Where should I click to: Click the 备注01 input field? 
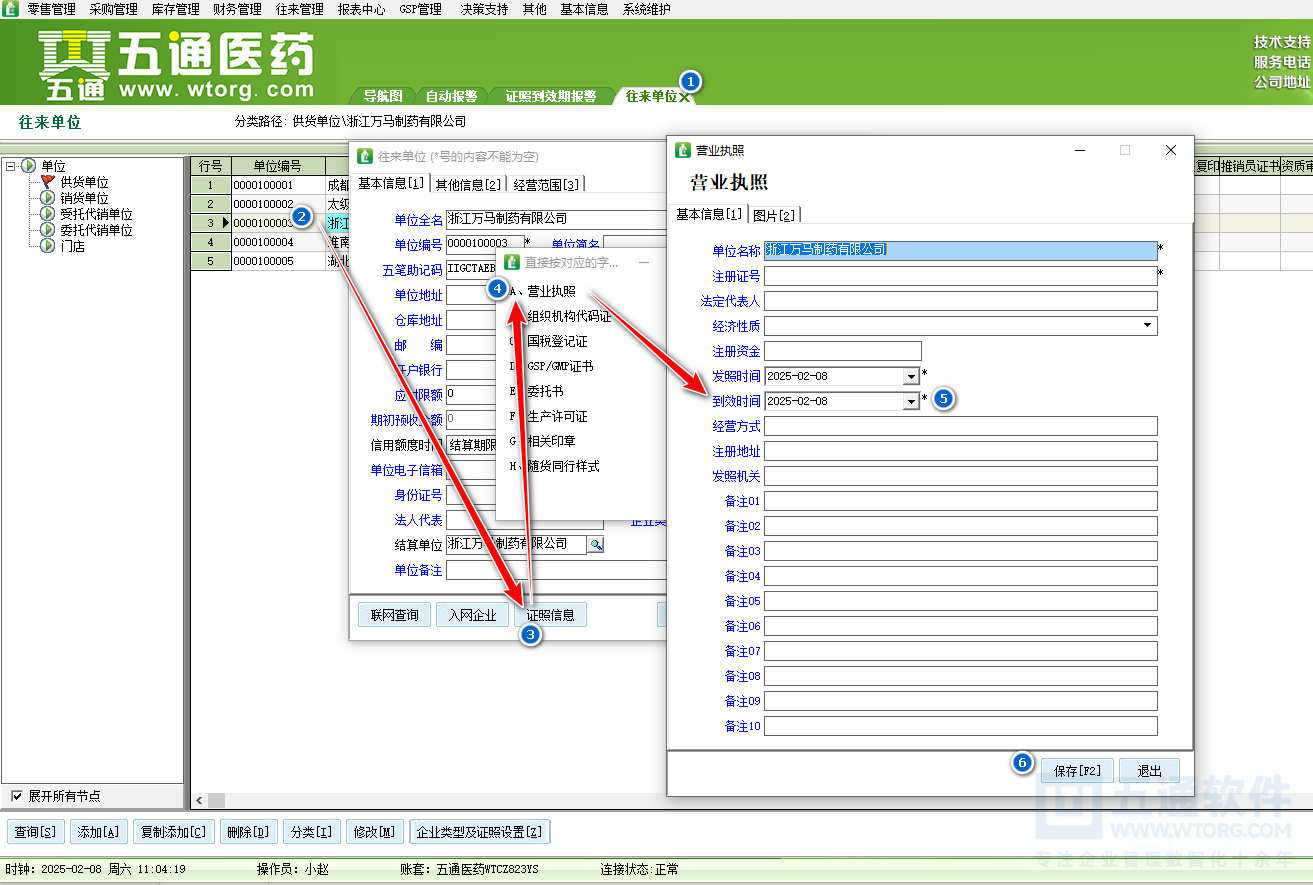coord(960,501)
